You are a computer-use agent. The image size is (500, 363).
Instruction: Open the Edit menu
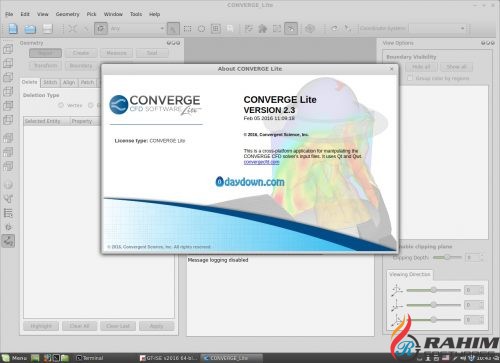click(x=25, y=14)
